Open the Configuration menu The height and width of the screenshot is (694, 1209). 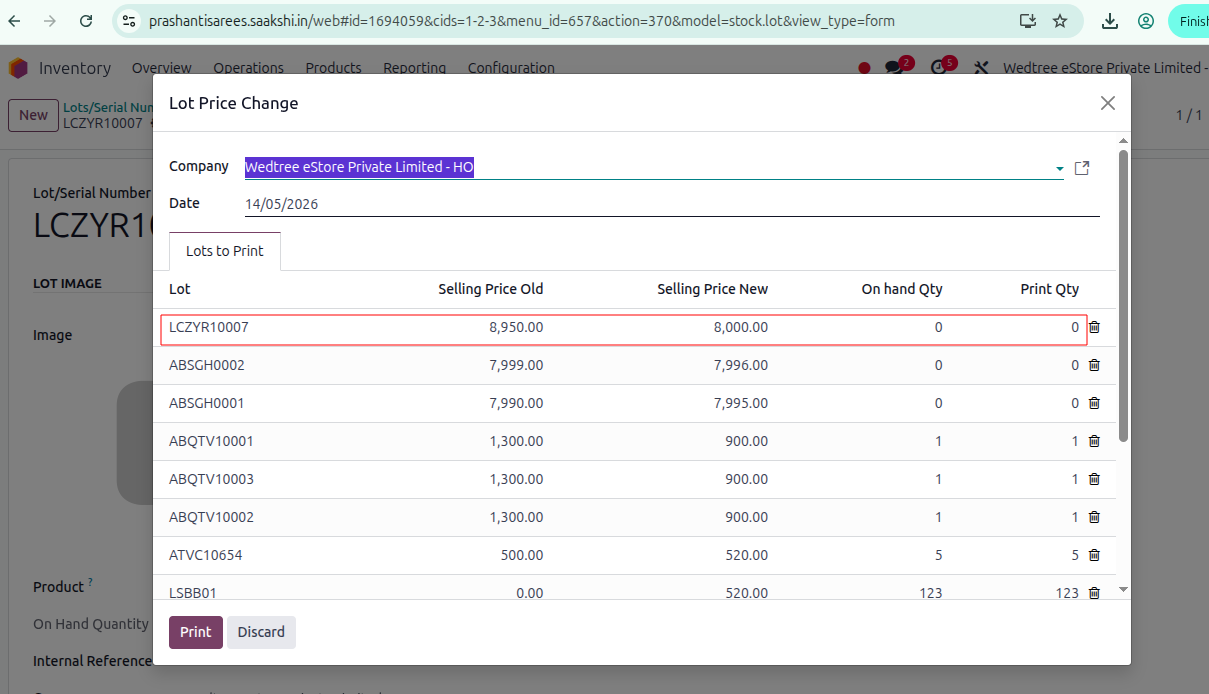click(x=511, y=68)
